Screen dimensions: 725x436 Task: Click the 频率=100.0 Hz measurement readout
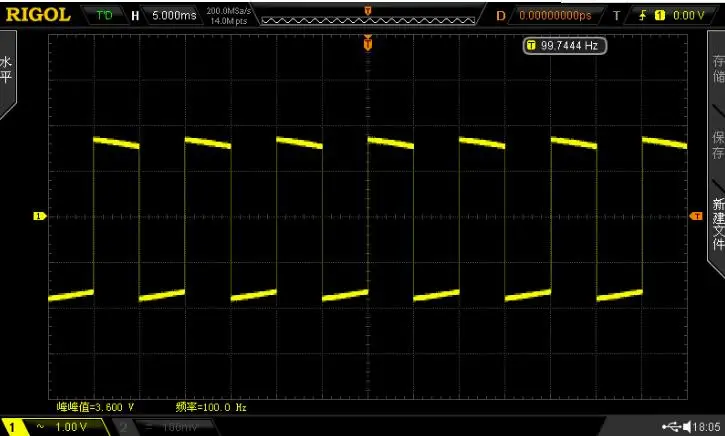[x=211, y=407]
